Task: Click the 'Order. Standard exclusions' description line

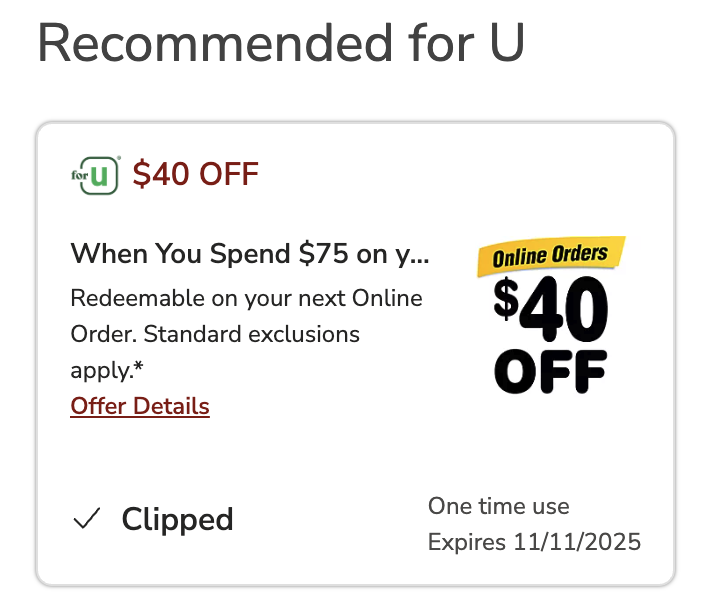Action: tap(215, 334)
